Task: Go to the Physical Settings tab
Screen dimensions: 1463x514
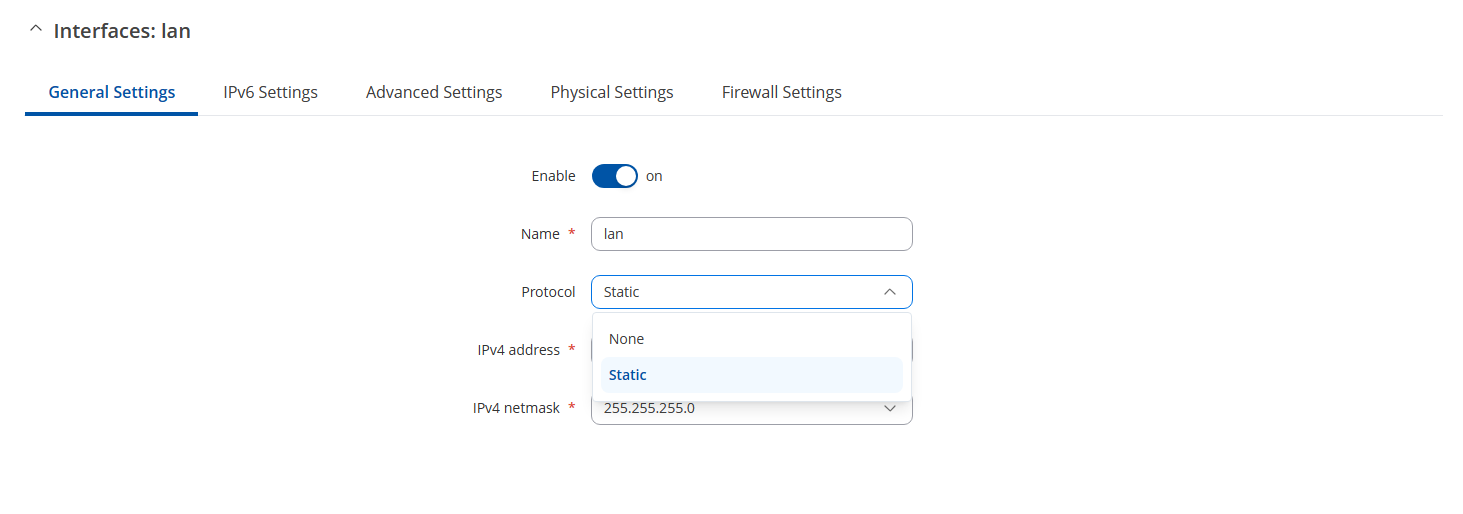Action: click(612, 92)
